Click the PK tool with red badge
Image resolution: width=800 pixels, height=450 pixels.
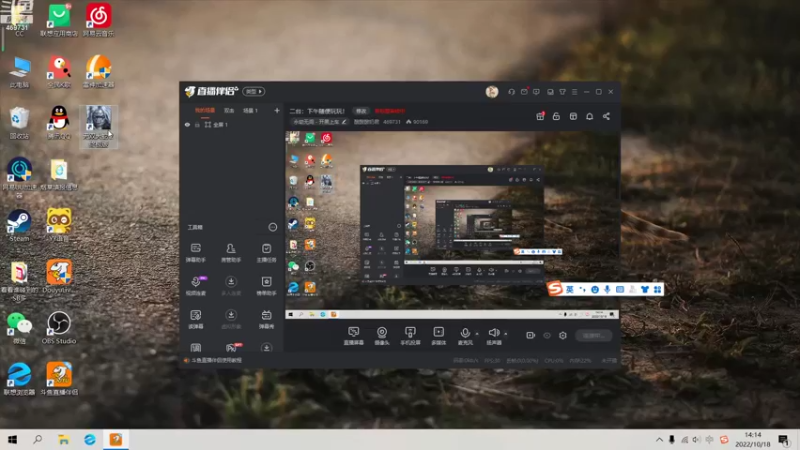[232, 347]
